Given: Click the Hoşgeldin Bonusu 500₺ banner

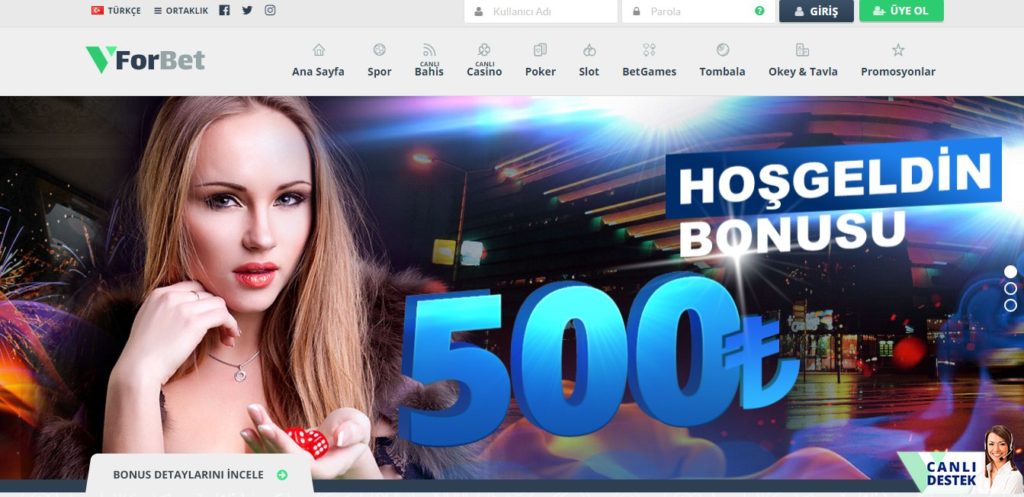Looking at the screenshot, I should tap(512, 288).
